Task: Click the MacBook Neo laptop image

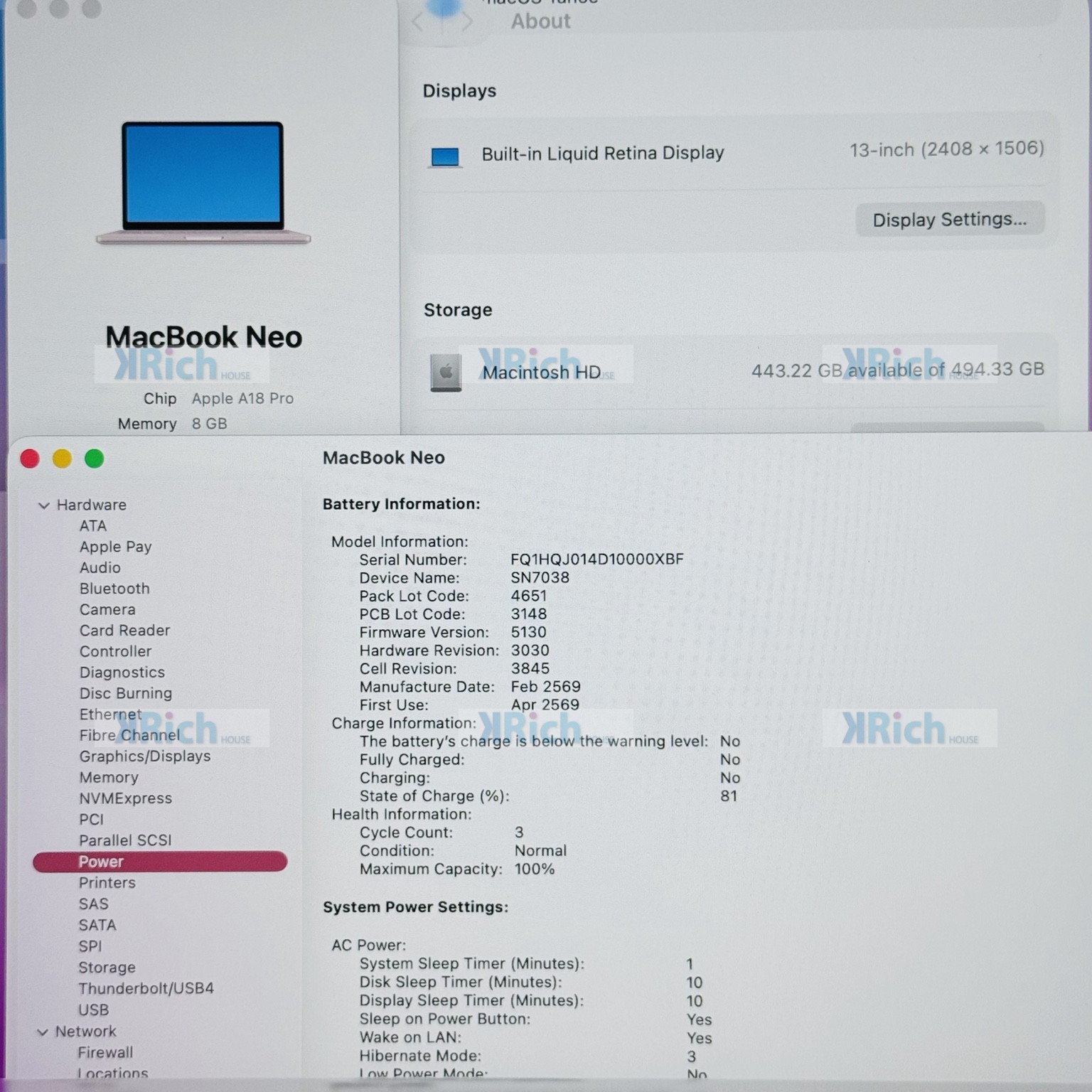Action: coord(203,183)
